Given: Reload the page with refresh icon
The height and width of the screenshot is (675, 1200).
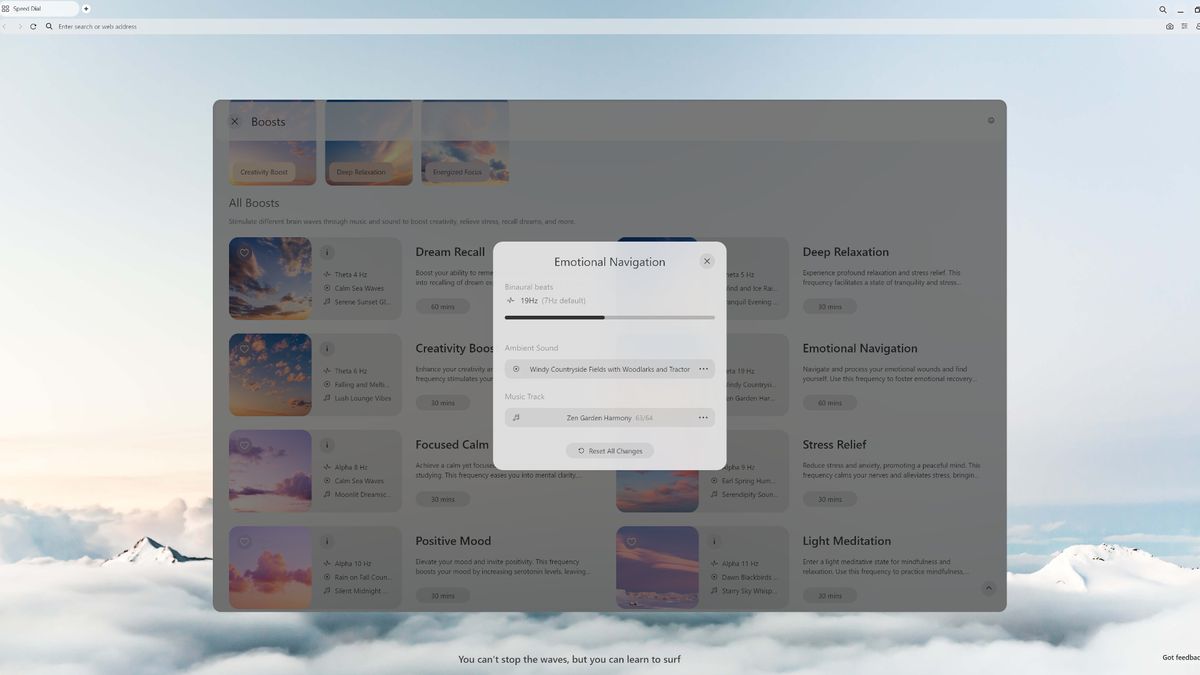Looking at the screenshot, I should (33, 26).
